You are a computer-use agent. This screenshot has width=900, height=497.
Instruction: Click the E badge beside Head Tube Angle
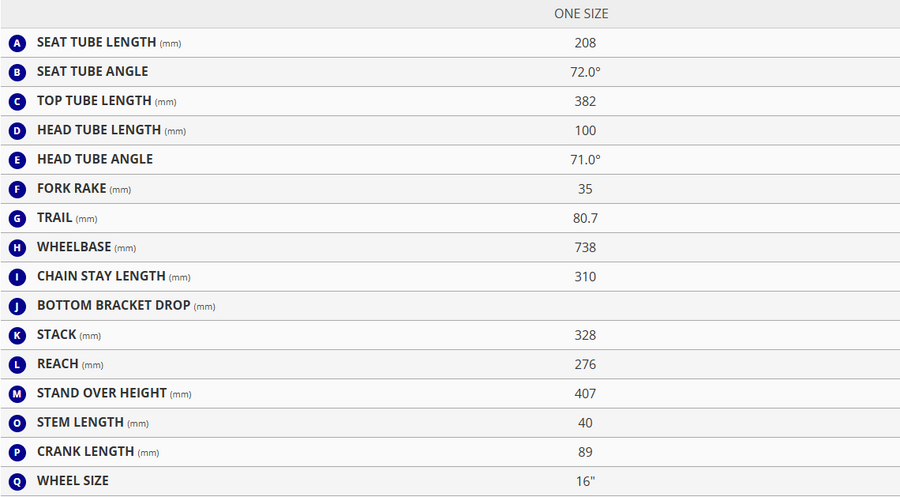coord(17,160)
